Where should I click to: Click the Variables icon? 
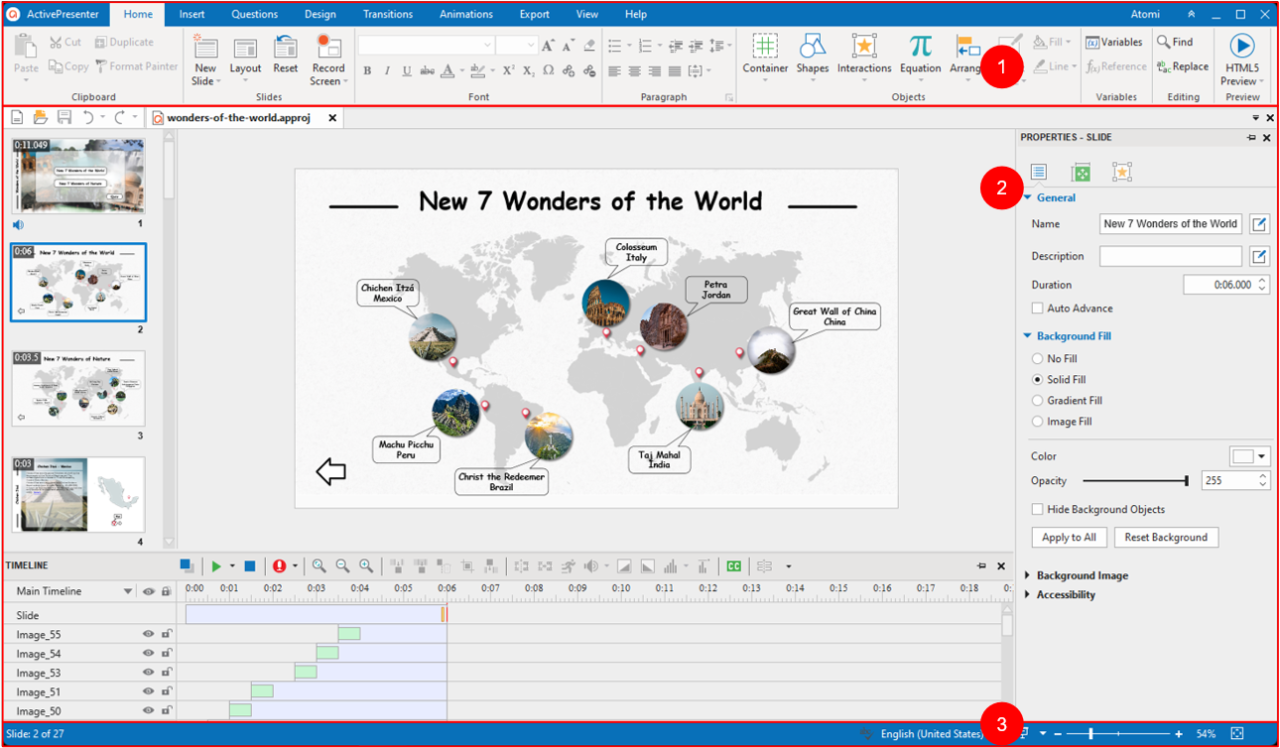tap(1114, 42)
